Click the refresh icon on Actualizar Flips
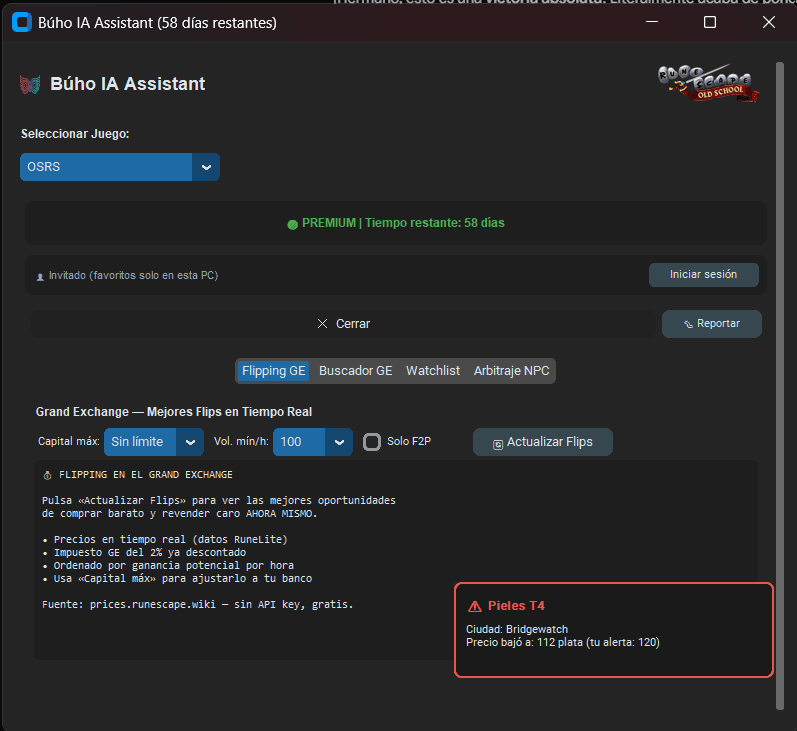Image resolution: width=797 pixels, height=731 pixels. pos(498,444)
